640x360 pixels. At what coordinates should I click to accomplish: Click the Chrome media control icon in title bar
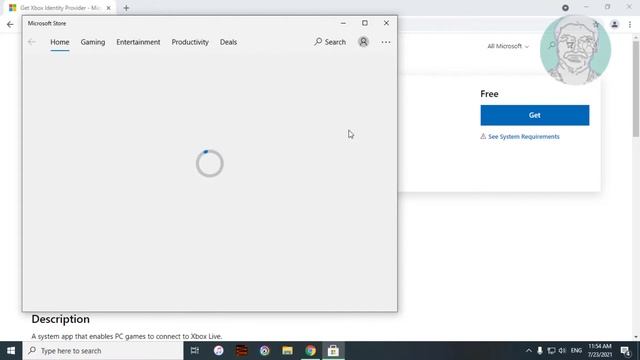tap(565, 8)
